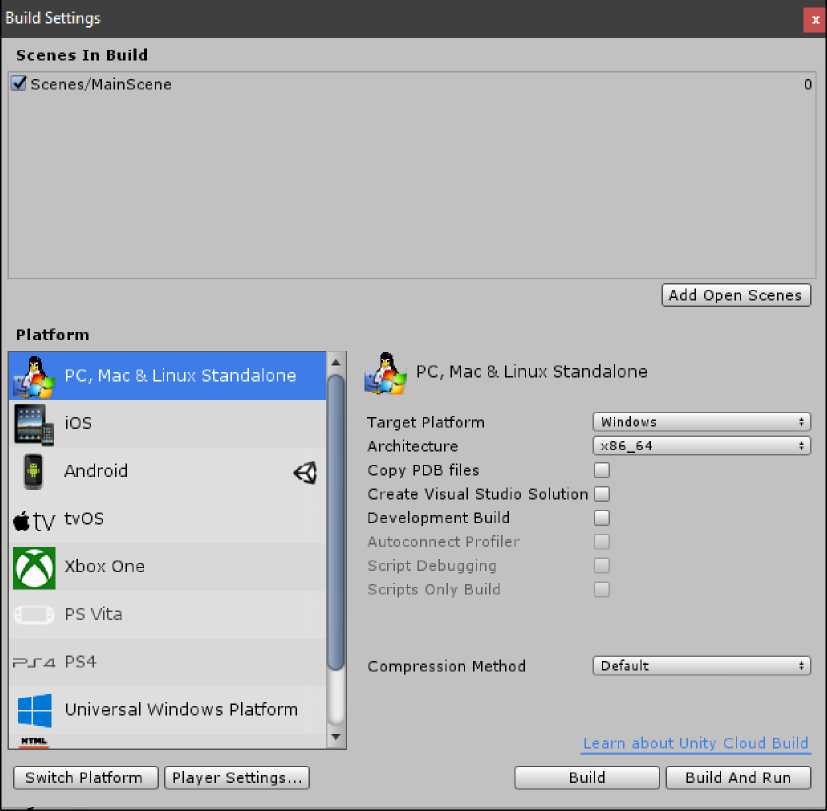
Task: Click the iOS devices icon
Action: coord(34,424)
